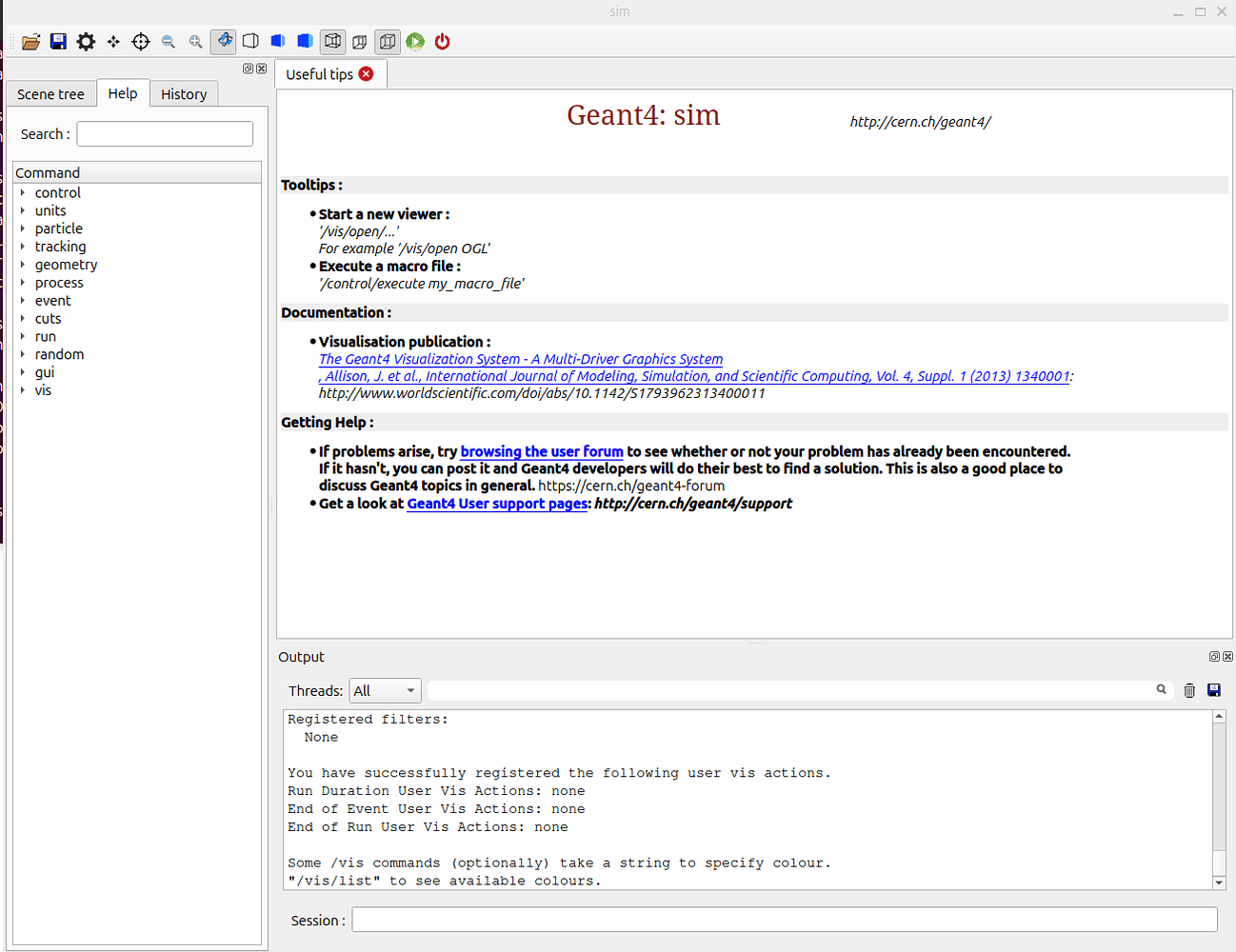Switch to the Scene tree tab
Screen dimensions: 1236x952
tap(50, 93)
